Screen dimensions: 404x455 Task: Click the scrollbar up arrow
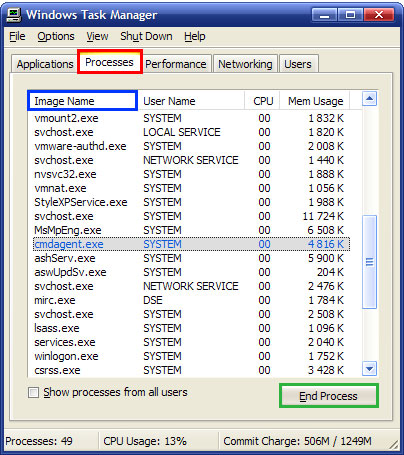pos(369,98)
